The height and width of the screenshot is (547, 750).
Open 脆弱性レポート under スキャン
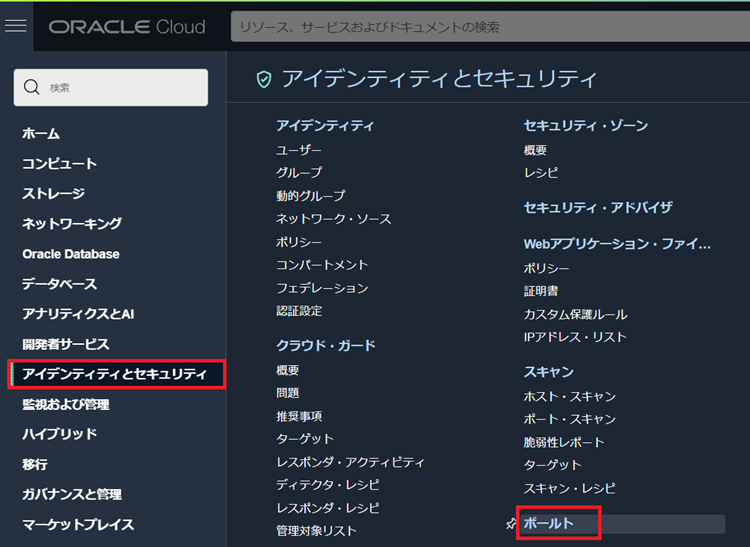click(564, 442)
